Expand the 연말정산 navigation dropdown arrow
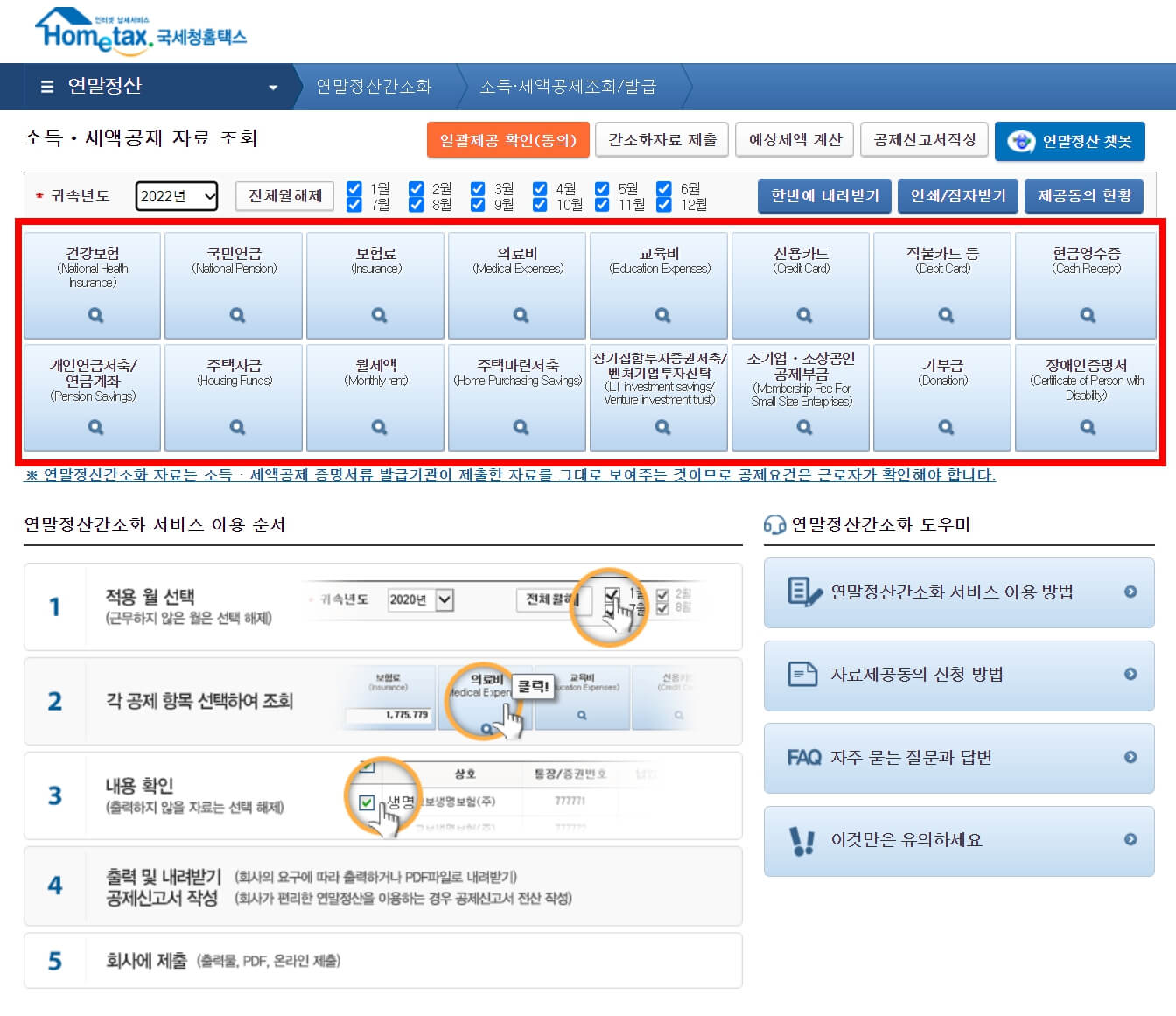 click(272, 87)
